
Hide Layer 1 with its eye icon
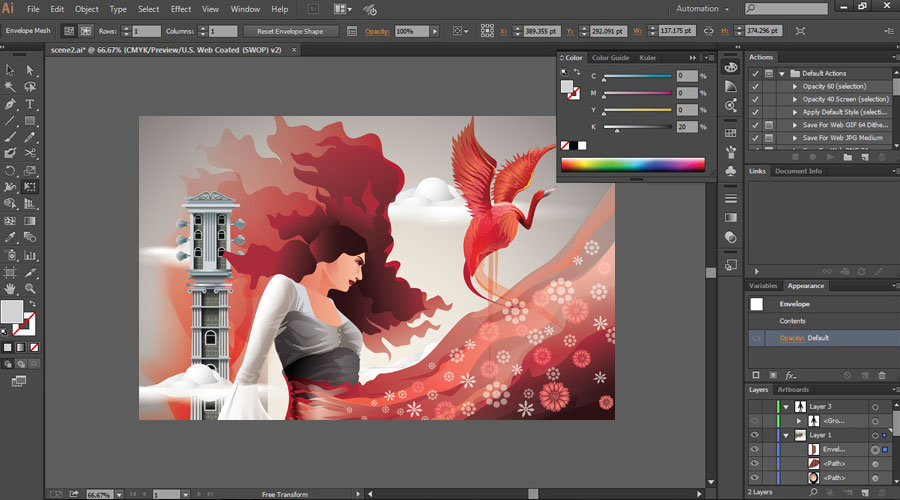tap(755, 436)
